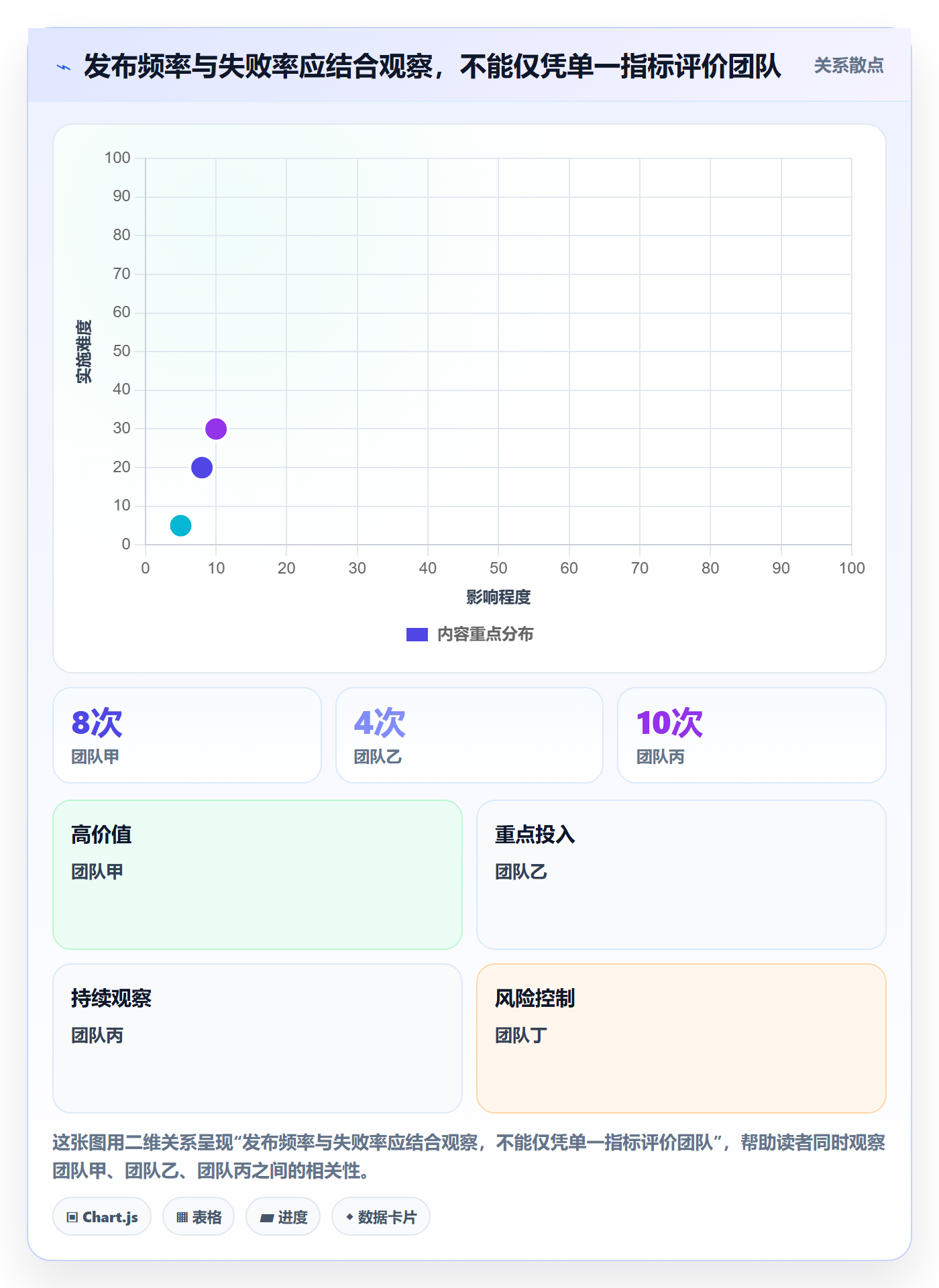Click the 进度 tag chip
This screenshot has width=939, height=1288.
(283, 1217)
